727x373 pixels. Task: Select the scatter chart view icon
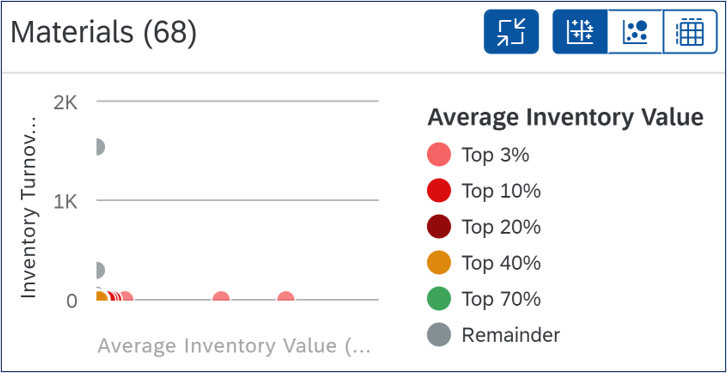(580, 32)
